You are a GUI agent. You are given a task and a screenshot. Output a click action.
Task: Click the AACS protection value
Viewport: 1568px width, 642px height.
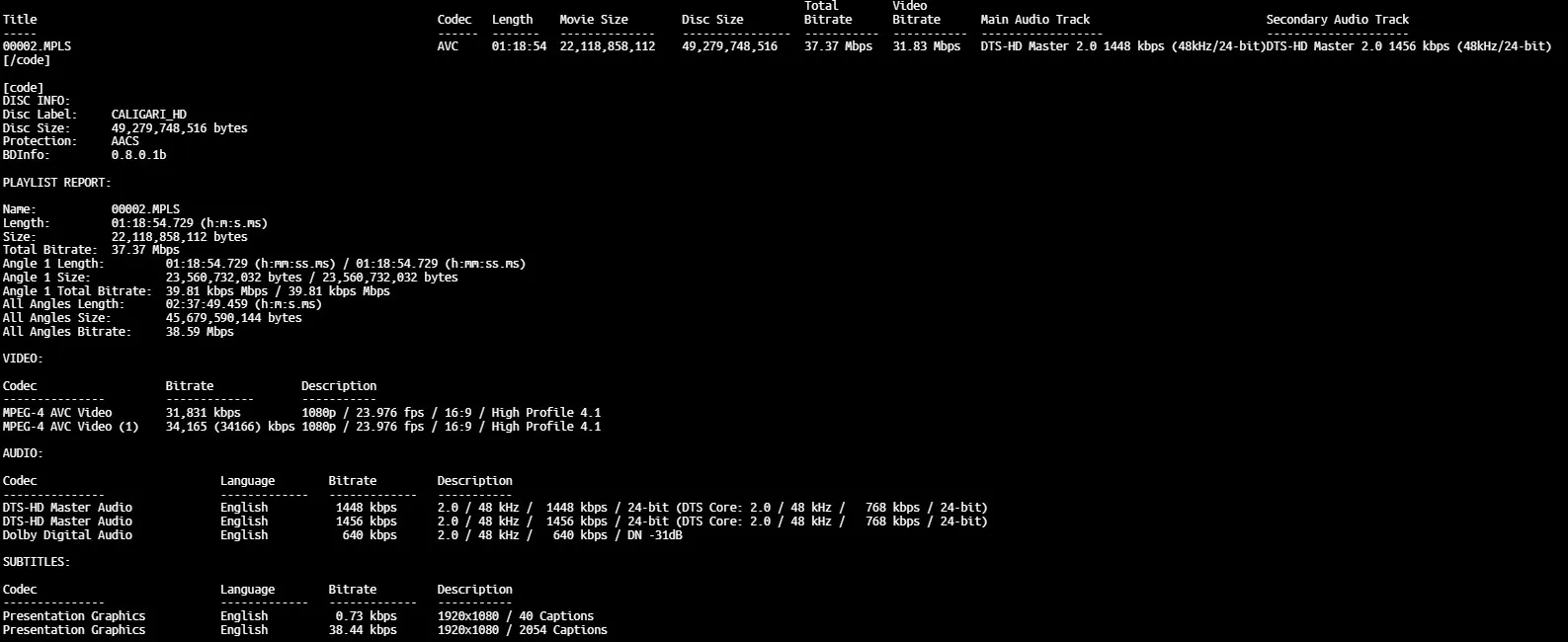pos(125,141)
